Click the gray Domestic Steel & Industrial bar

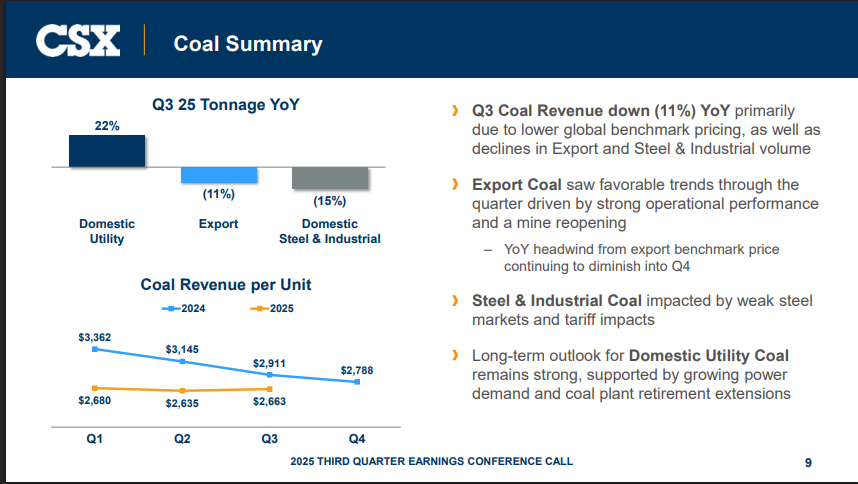(330, 178)
